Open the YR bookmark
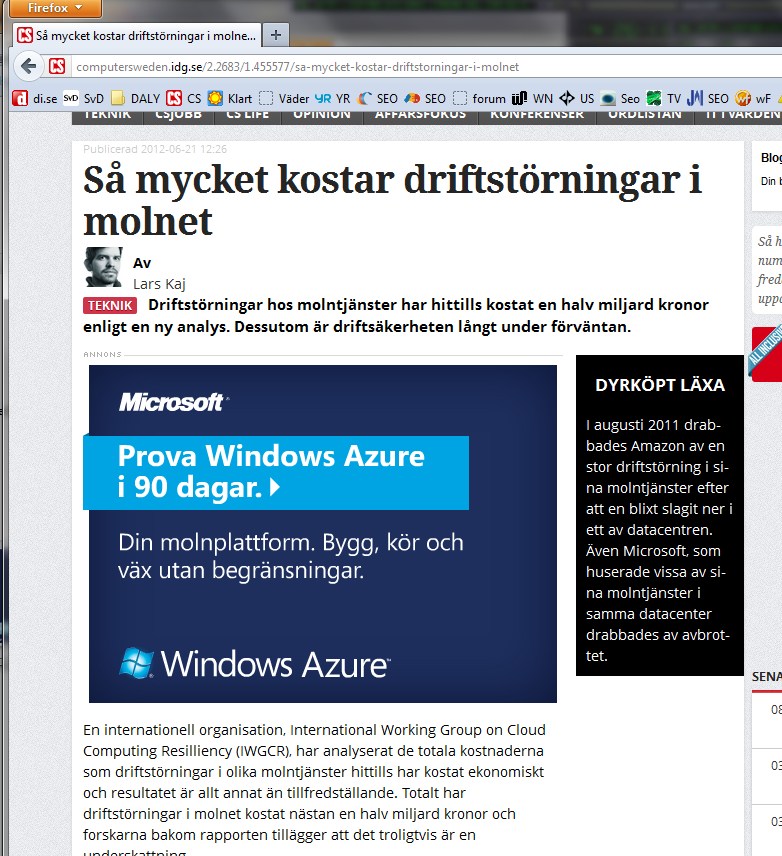The image size is (782, 856). coord(333,98)
